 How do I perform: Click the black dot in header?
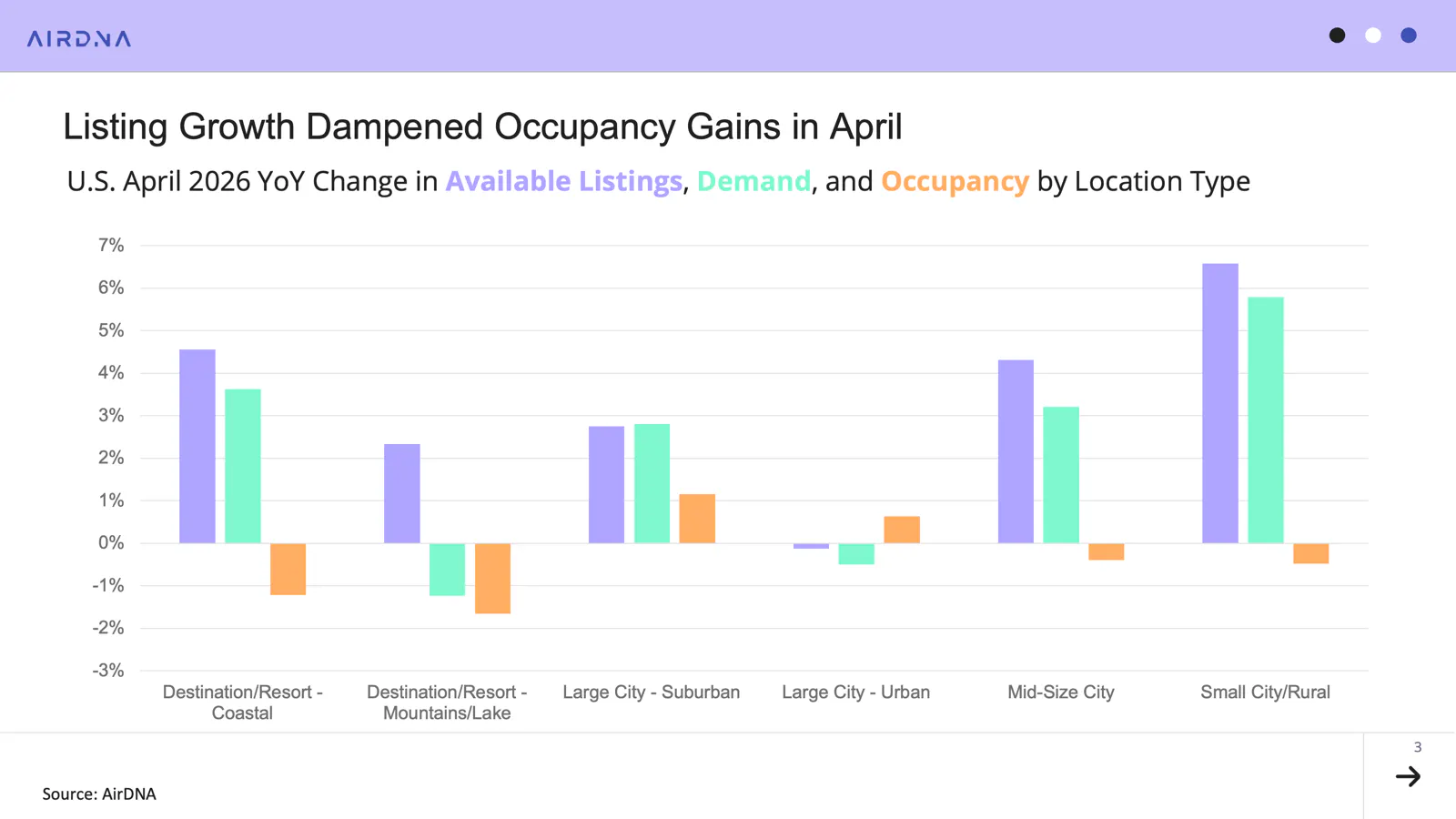pyautogui.click(x=1337, y=35)
